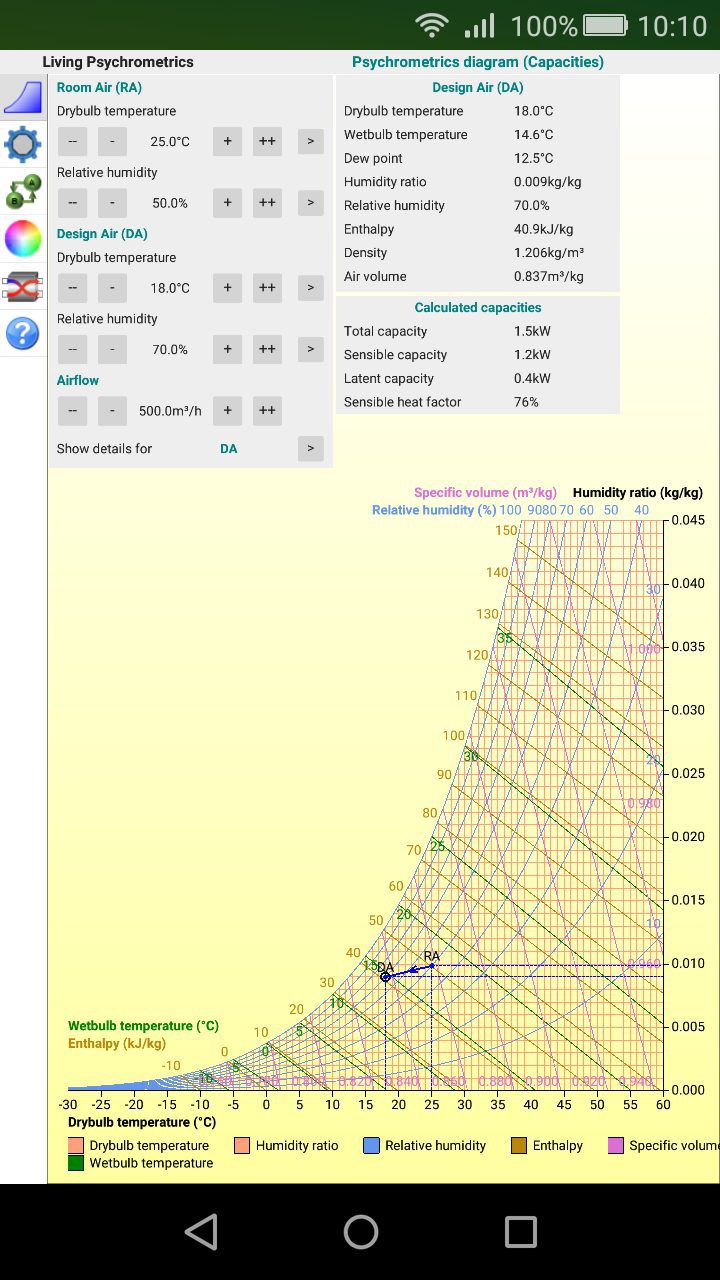This screenshot has width=720, height=1280.
Task: Open Android recent apps square icon
Action: point(521,1232)
